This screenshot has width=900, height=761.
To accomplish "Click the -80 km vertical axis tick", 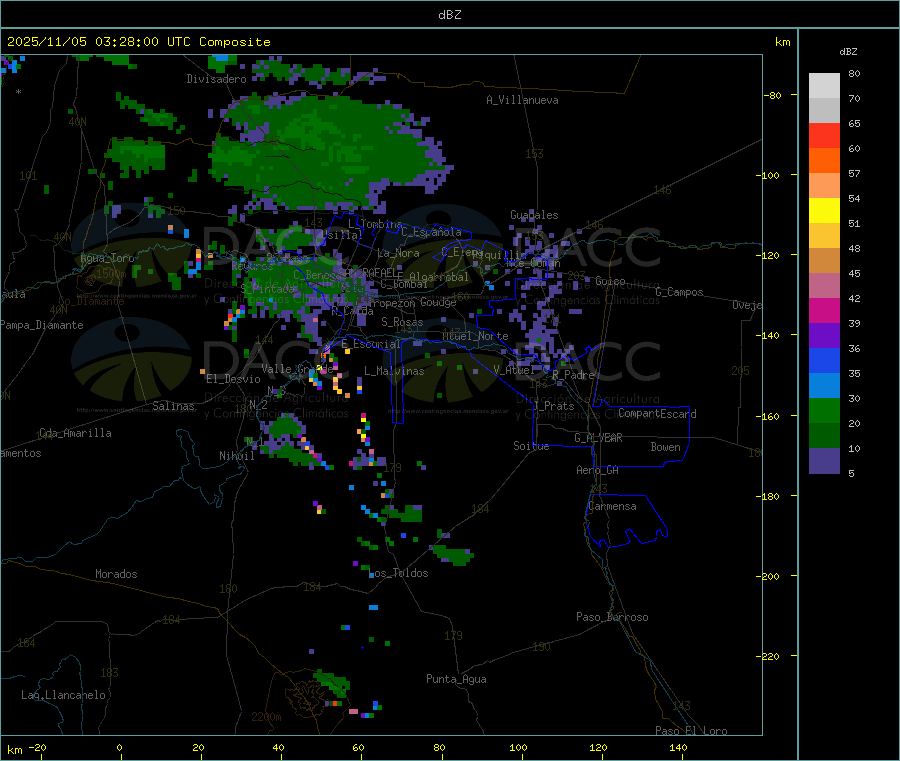I will coord(772,95).
